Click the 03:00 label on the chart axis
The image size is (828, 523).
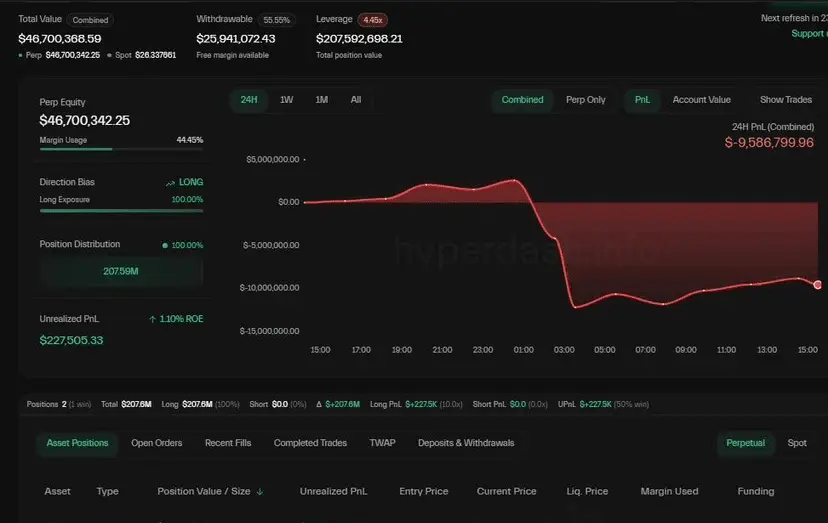(x=564, y=350)
